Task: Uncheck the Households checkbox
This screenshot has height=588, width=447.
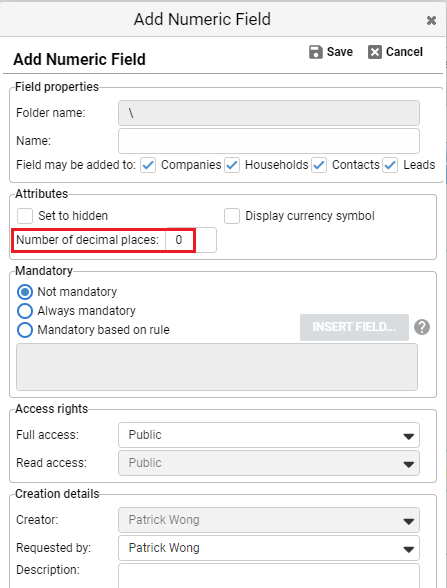Action: pyautogui.click(x=232, y=165)
